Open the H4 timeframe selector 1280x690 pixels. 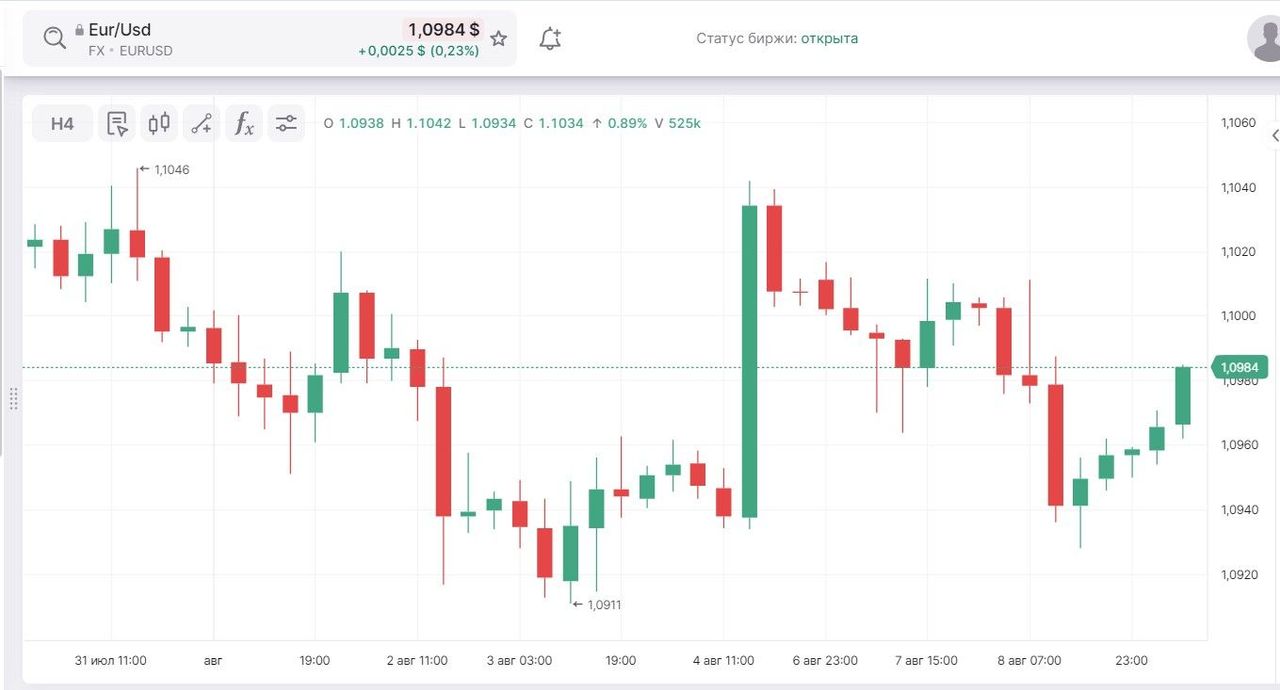(x=62, y=124)
